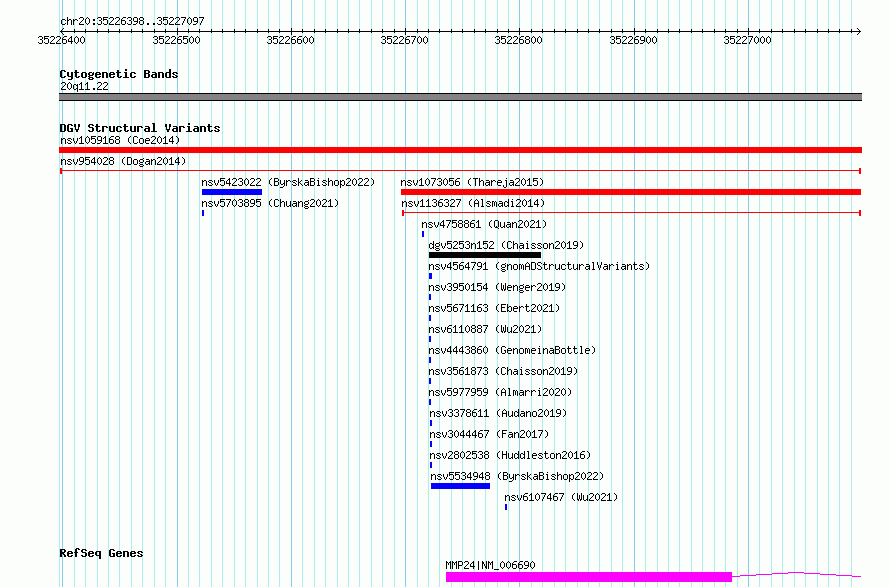The height and width of the screenshot is (587, 890).
Task: Click the gray 20q11.22 cytogenetic band
Action: click(460, 97)
